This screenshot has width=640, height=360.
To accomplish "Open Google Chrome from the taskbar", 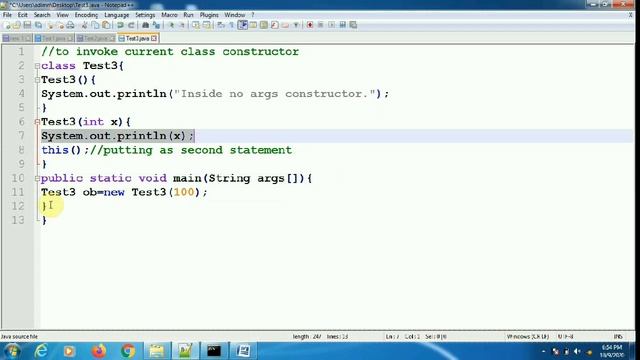I will [128, 351].
